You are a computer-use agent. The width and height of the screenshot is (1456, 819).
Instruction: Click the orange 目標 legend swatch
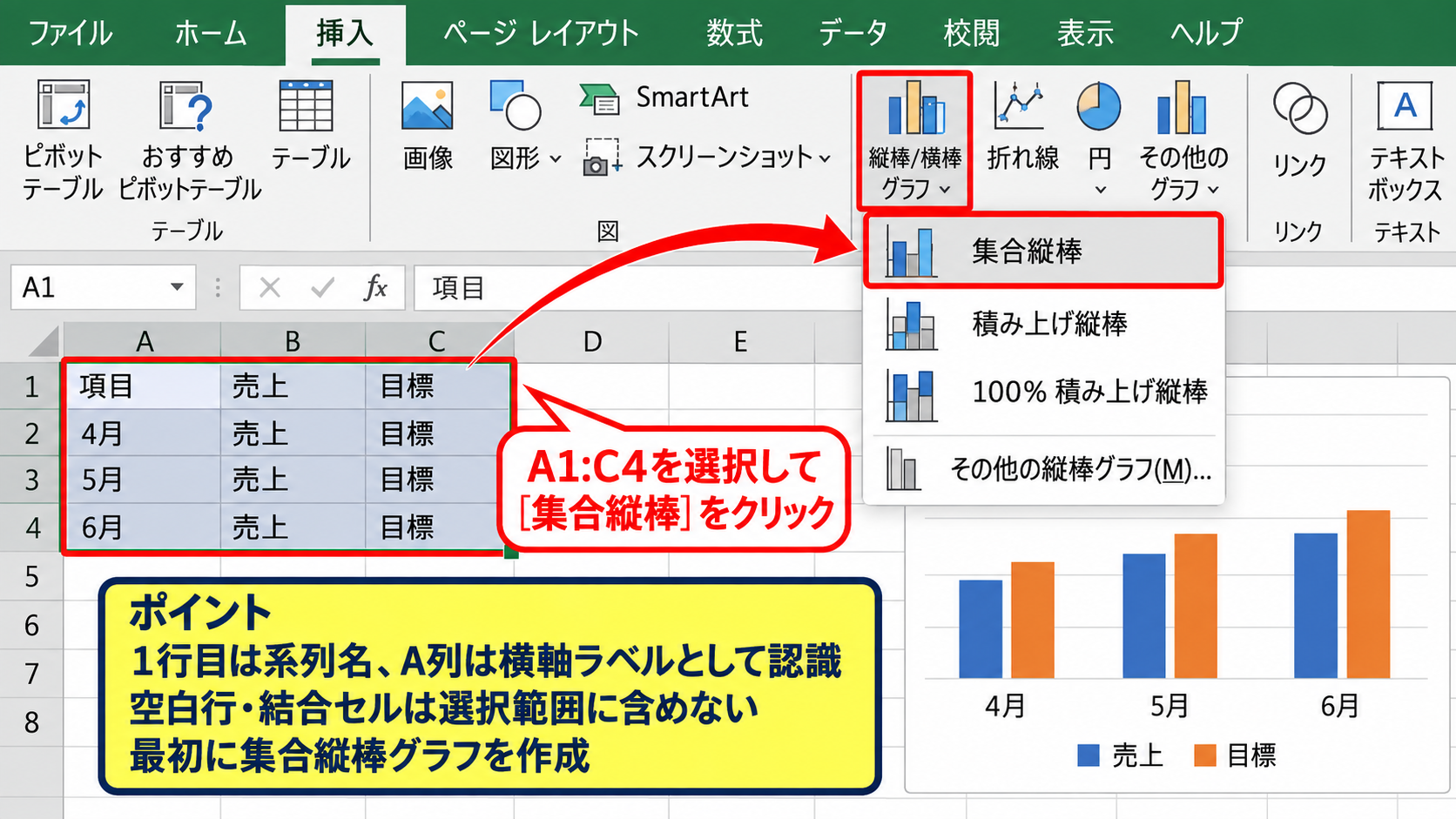click(x=1205, y=755)
